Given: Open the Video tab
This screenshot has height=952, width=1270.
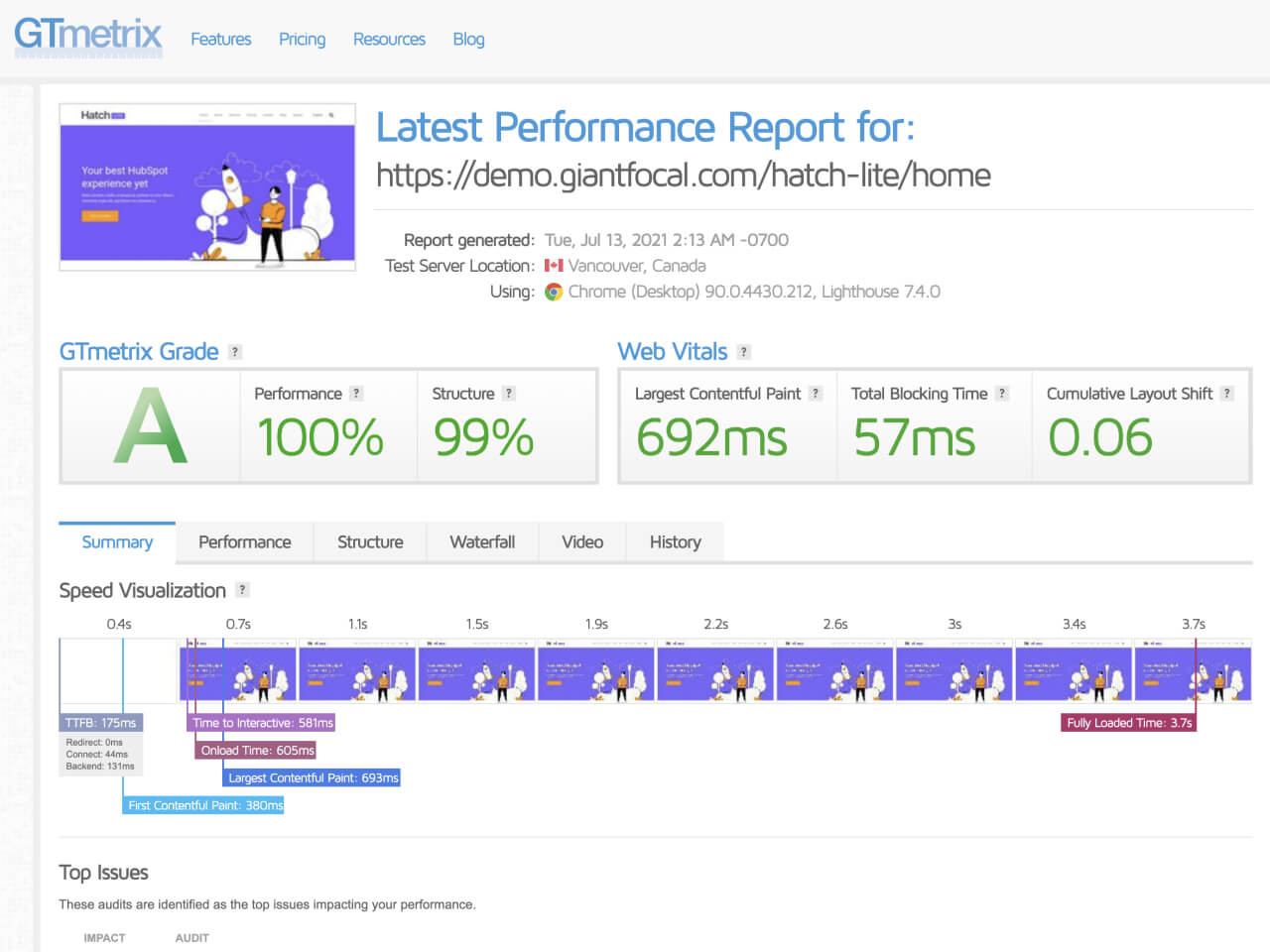Looking at the screenshot, I should click(x=582, y=541).
